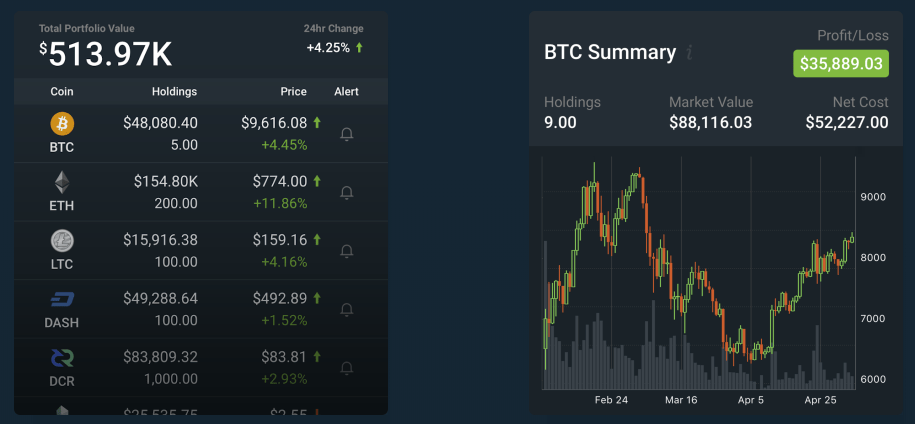
Task: Click the +11.86% ETH change
Action: click(280, 204)
